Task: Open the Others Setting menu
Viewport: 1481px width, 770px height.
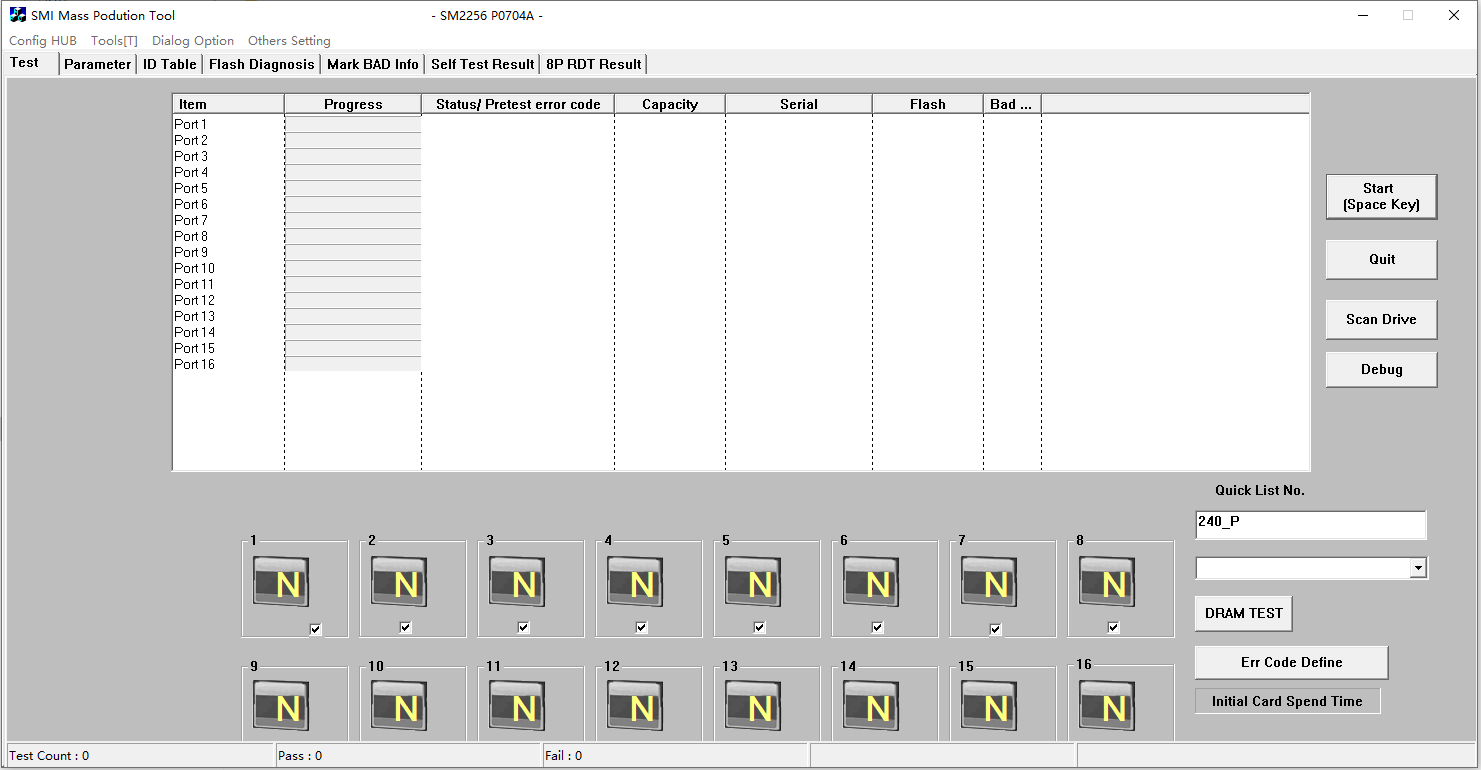Action: pos(289,41)
